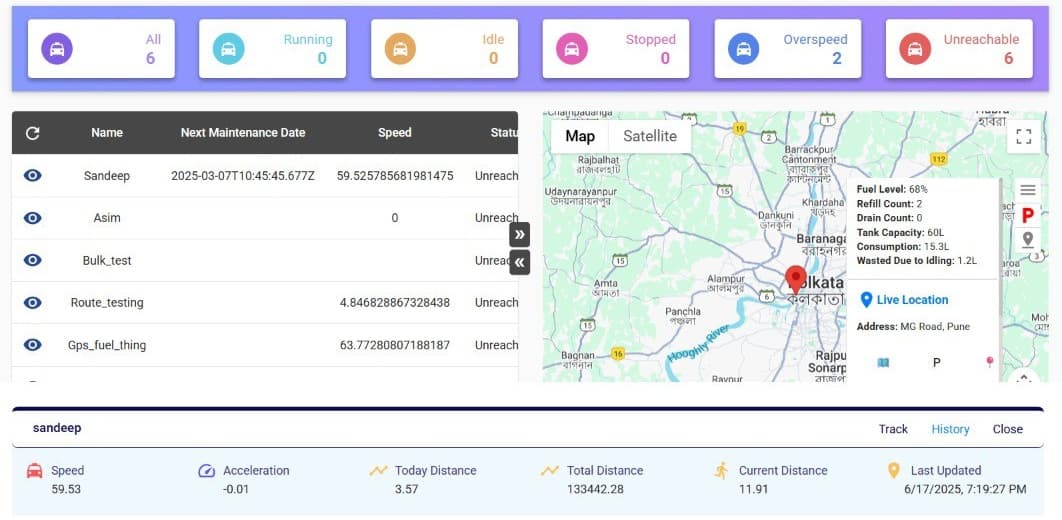Toggle visibility eye for Sandeep

tap(33, 175)
